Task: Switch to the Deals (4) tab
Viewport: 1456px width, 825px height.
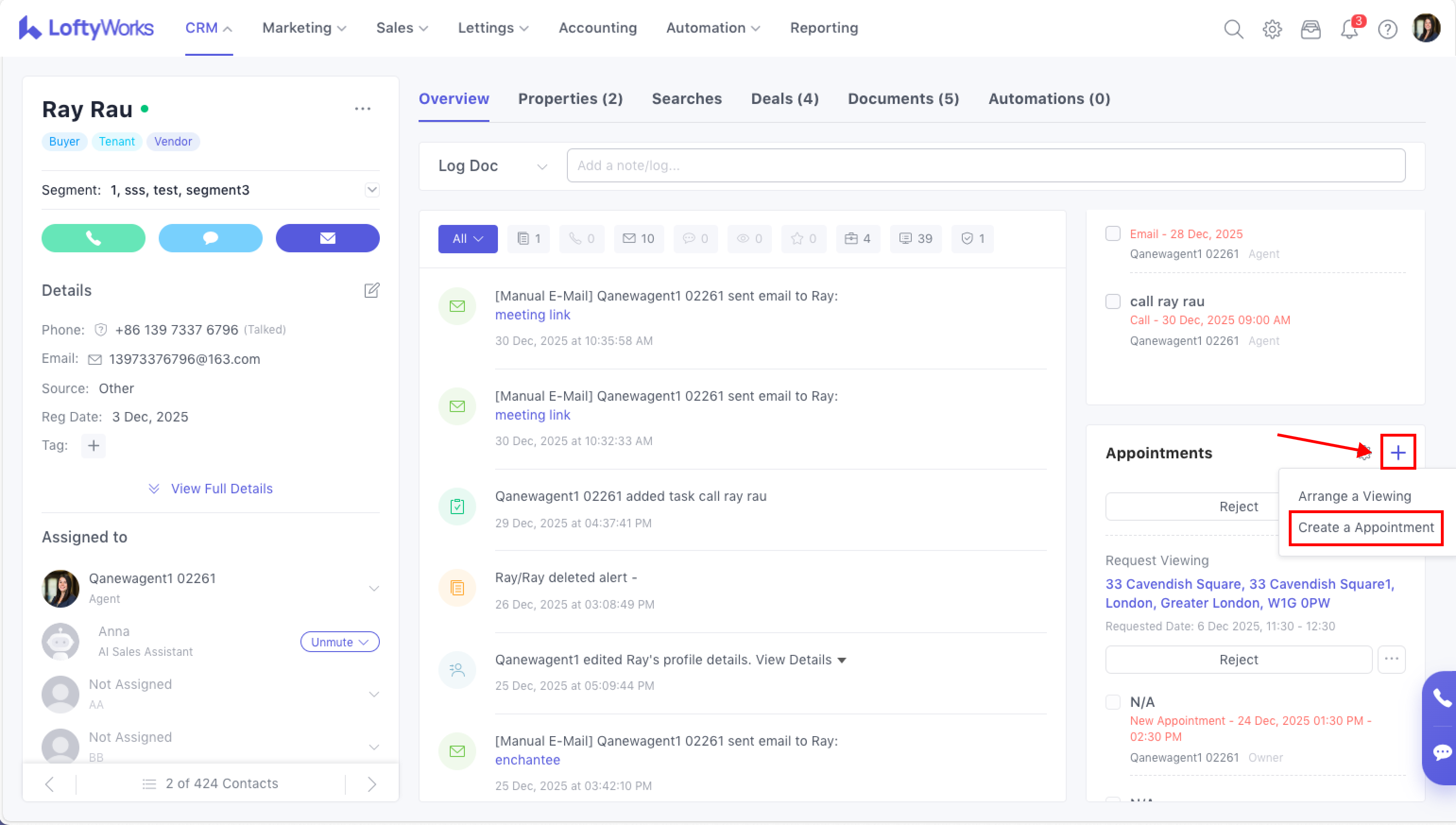Action: tap(784, 99)
